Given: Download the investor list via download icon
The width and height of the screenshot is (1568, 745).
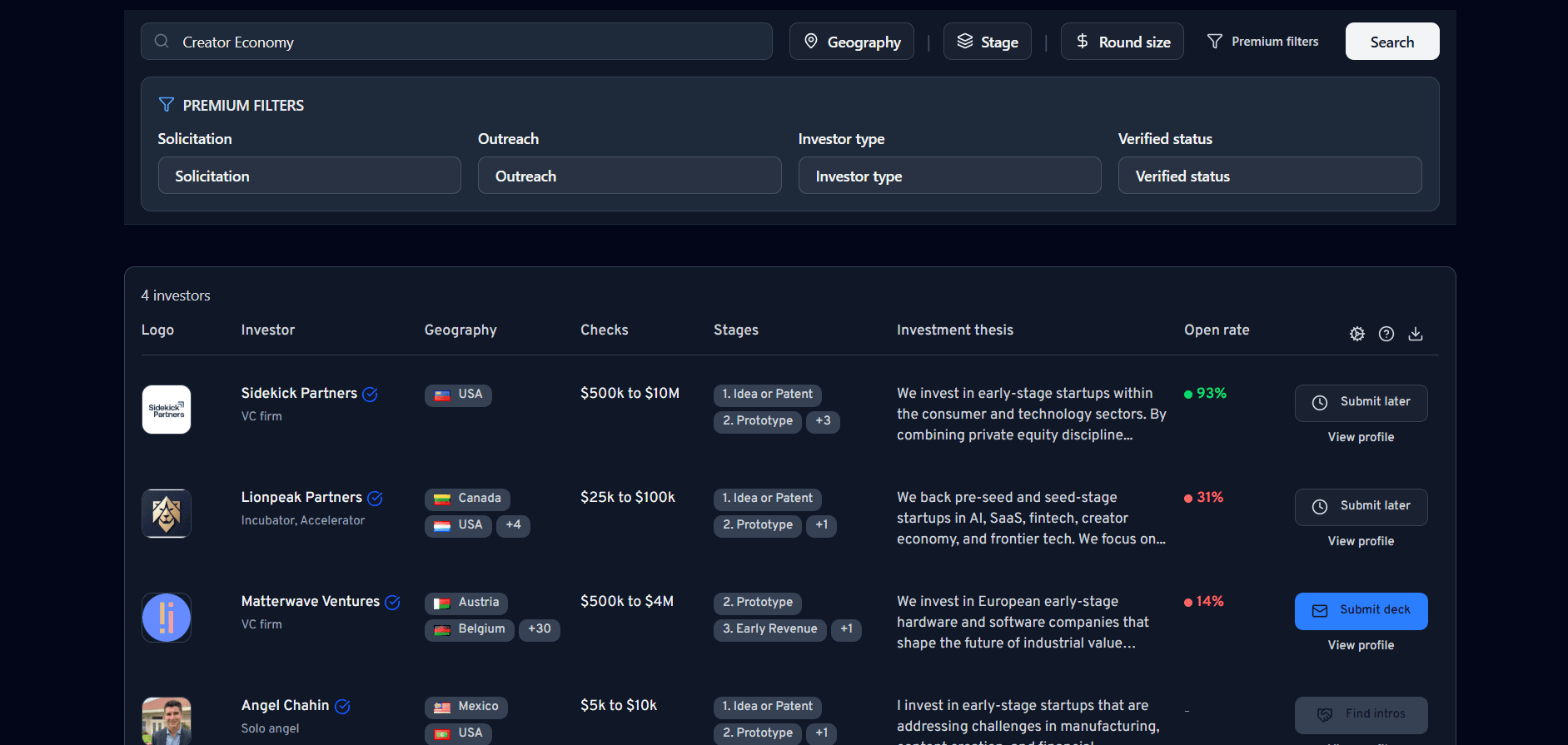Looking at the screenshot, I should 1416,334.
